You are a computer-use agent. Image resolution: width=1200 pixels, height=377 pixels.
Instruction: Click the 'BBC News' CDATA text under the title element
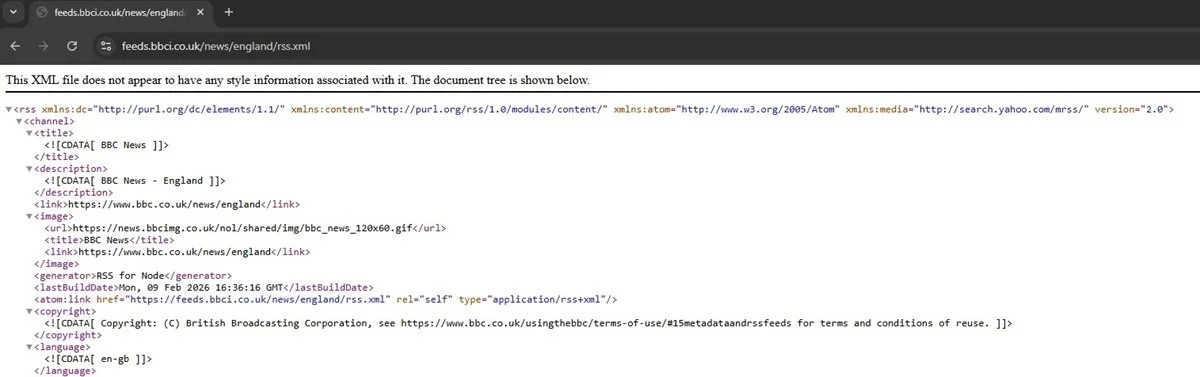107,145
